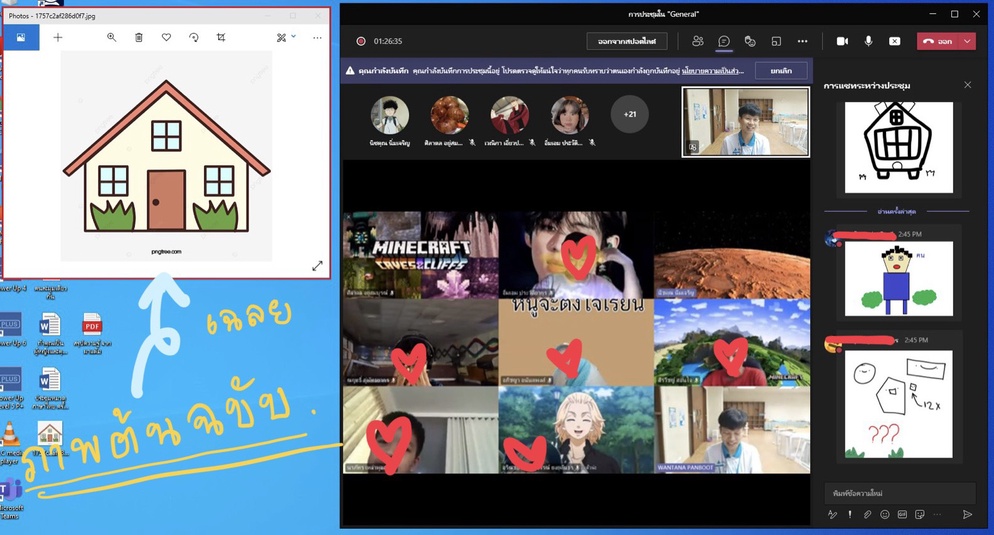Viewport: 994px width, 535px height.
Task: Close the meeting chat panel
Action: coord(967,85)
